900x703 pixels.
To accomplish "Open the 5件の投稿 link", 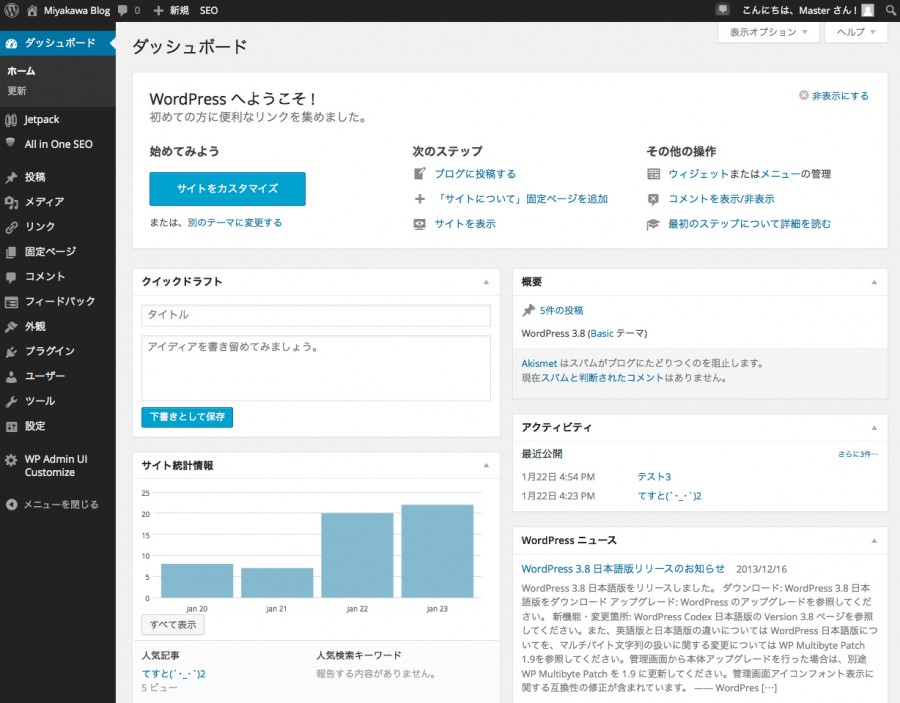I will [561, 310].
